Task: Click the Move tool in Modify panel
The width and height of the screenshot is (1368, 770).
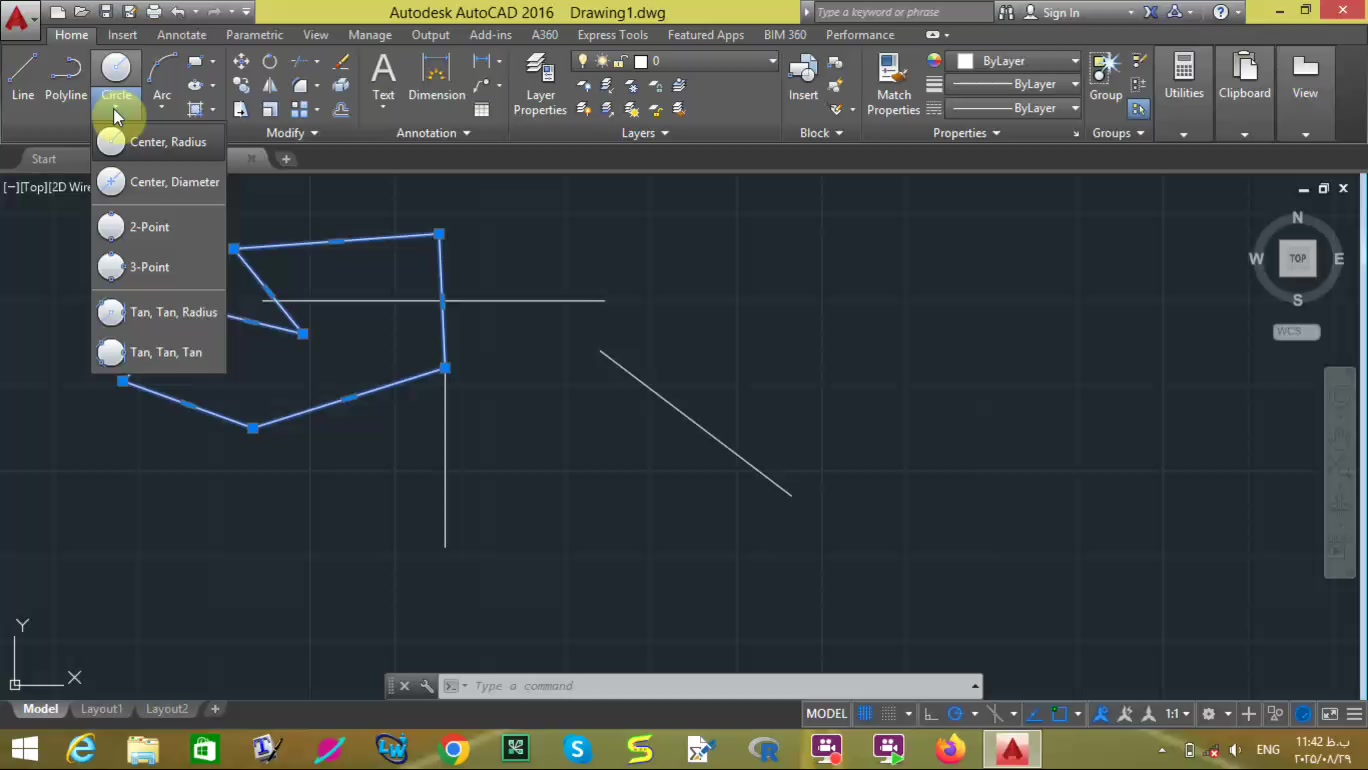Action: (x=241, y=62)
